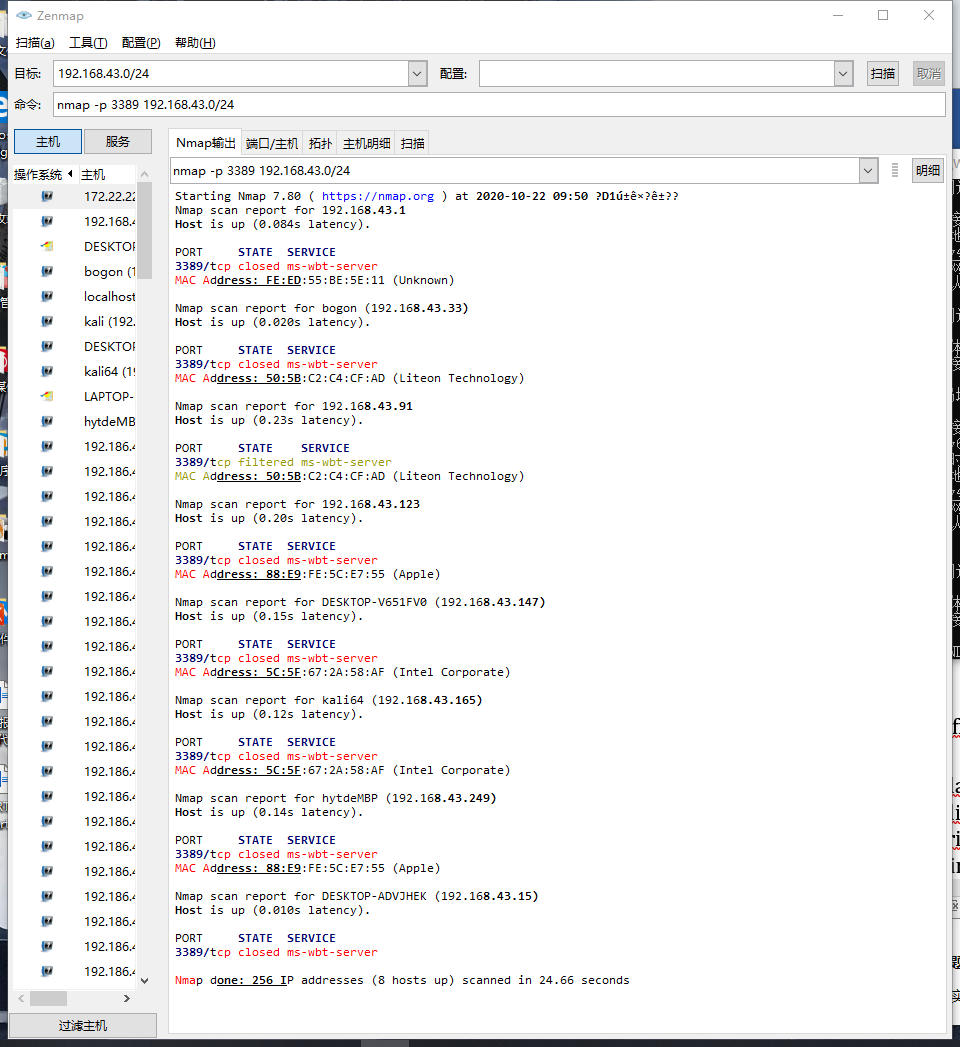This screenshot has height=1047, width=960.
Task: Switch to the 主机明细 tab
Action: click(x=367, y=144)
